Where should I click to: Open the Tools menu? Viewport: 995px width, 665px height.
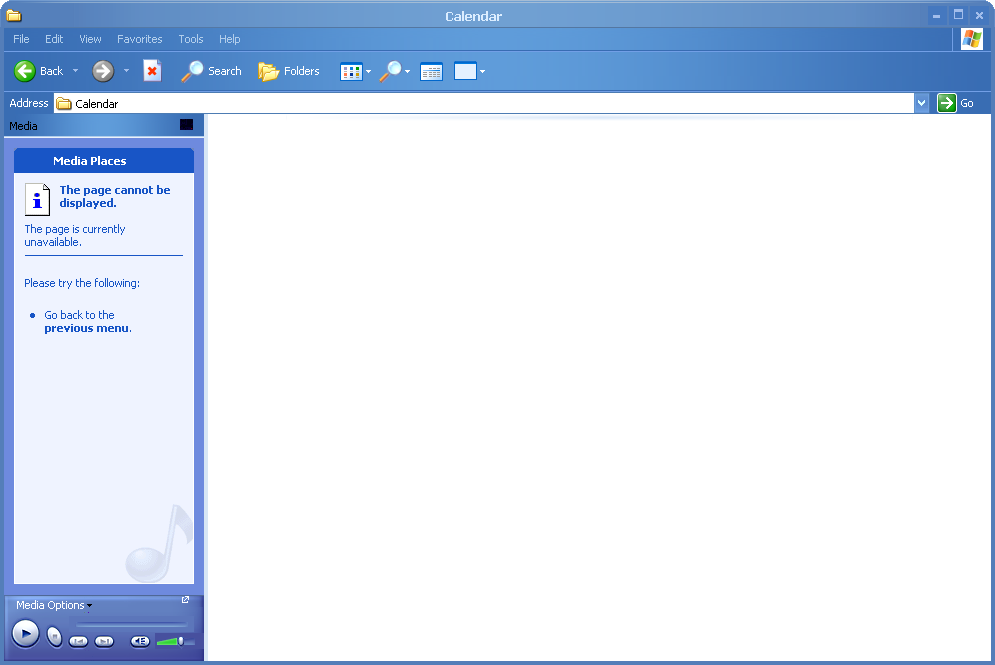[190, 39]
